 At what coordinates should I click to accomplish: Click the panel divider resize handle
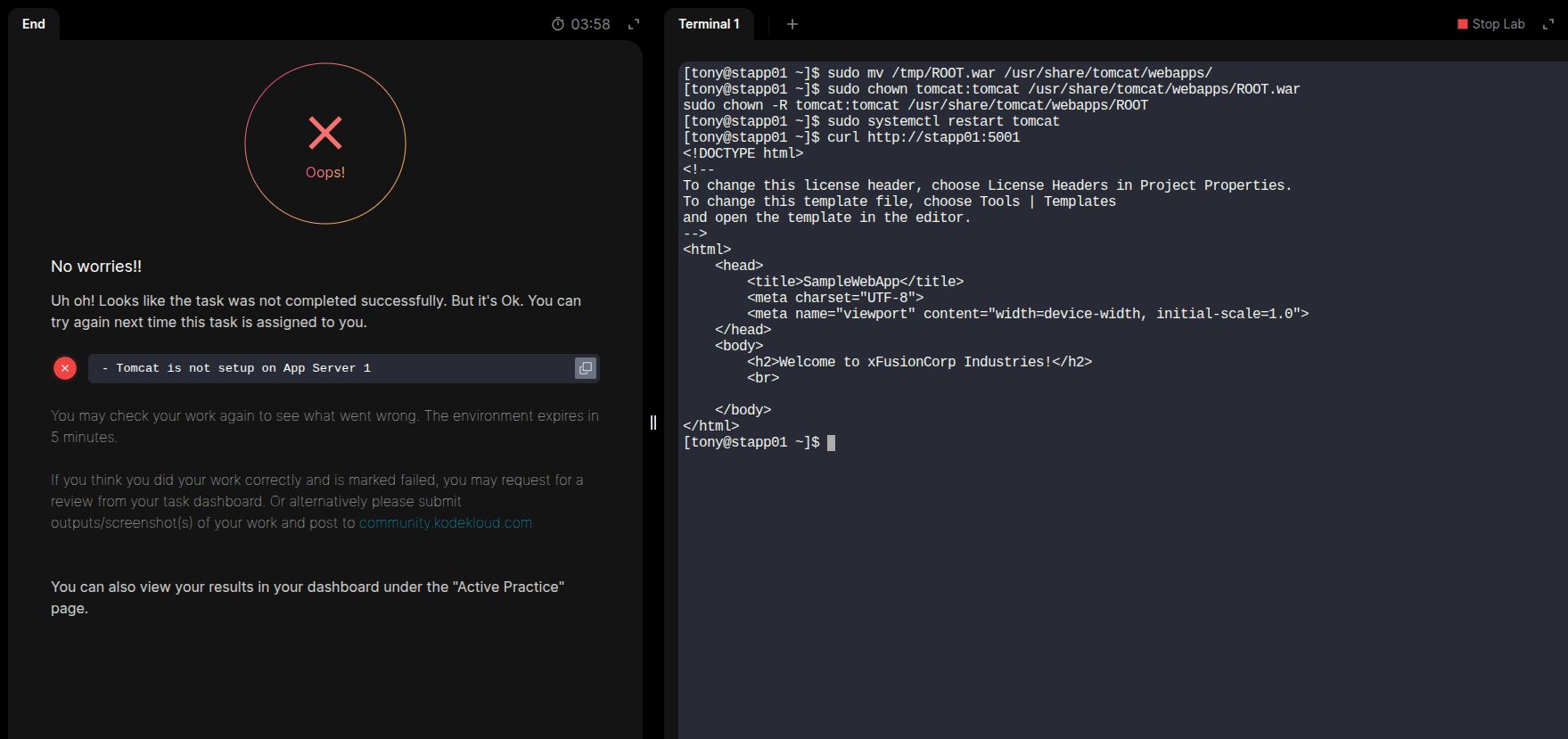[653, 423]
